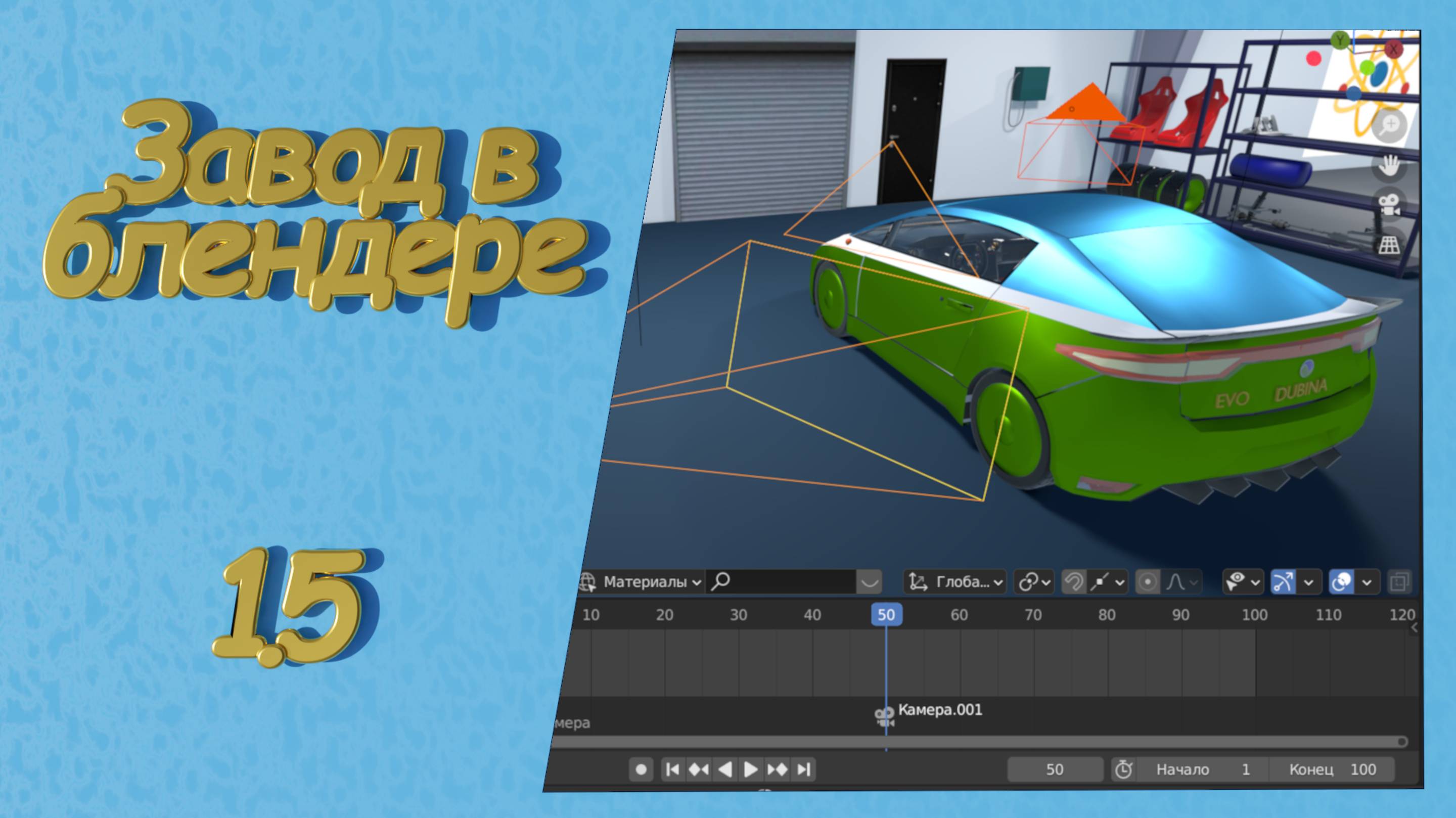Toggle show gizmos button

pos(1283,582)
